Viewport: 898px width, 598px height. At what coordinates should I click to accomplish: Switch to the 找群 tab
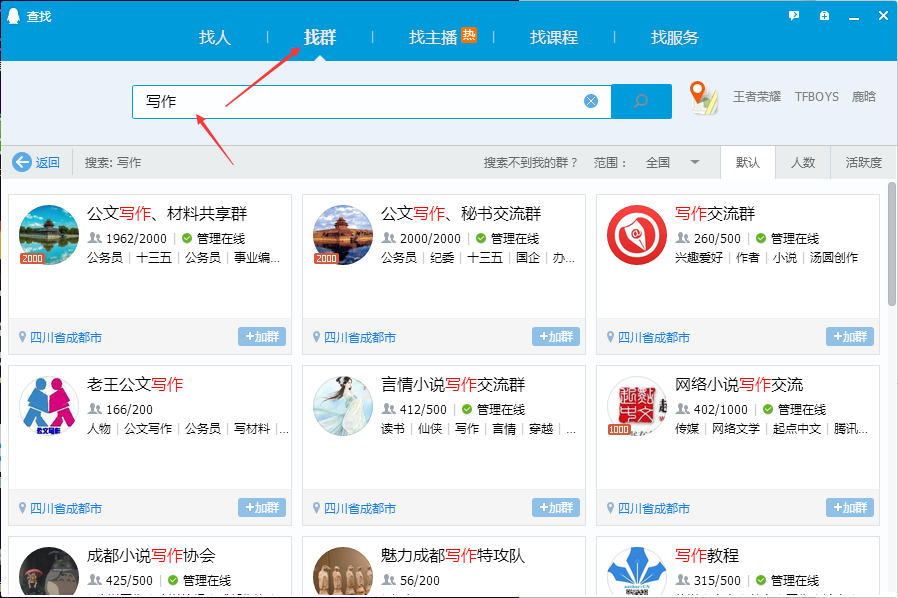320,38
